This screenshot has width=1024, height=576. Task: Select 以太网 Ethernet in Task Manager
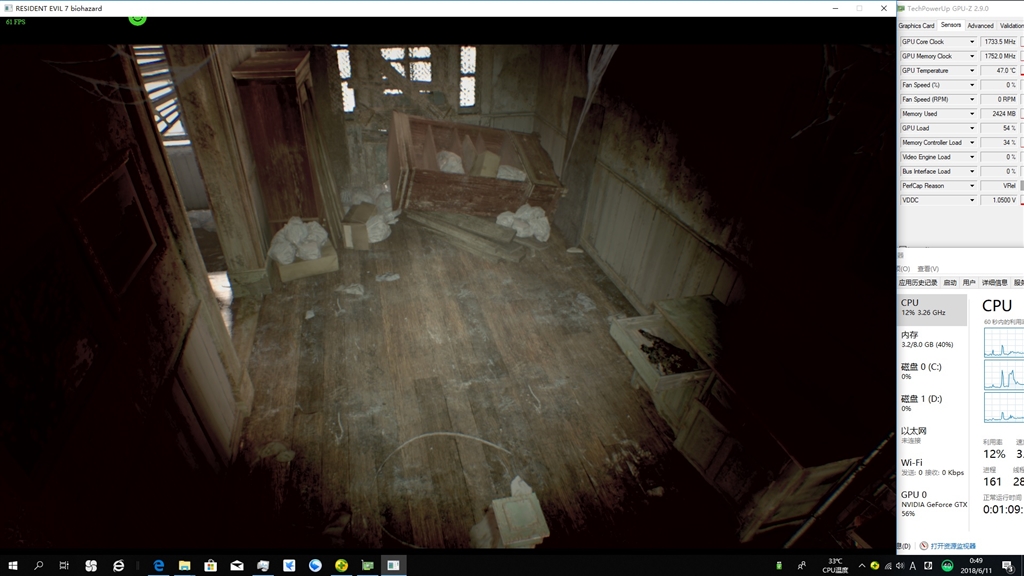[932, 436]
